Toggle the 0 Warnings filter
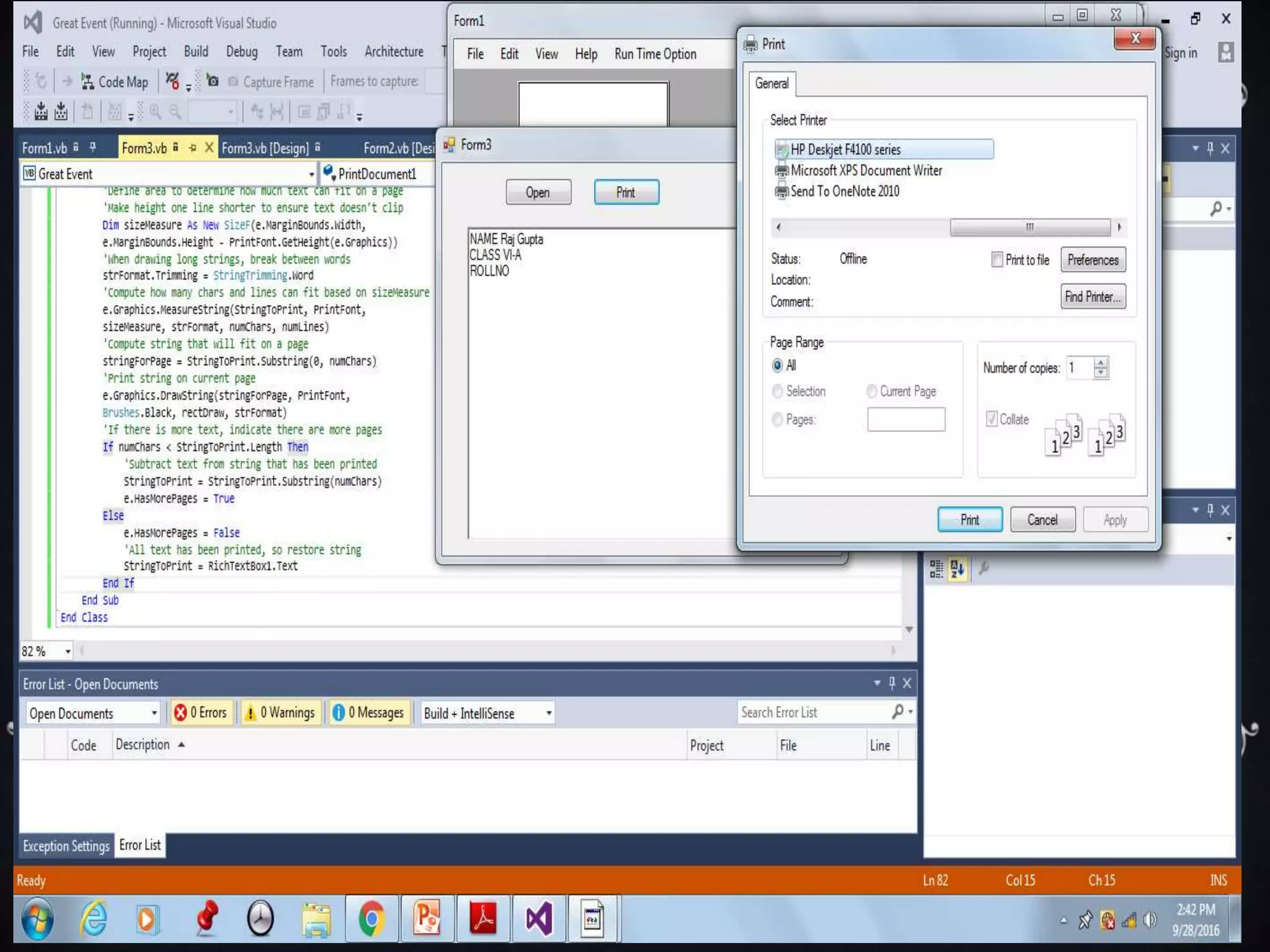 (x=281, y=713)
